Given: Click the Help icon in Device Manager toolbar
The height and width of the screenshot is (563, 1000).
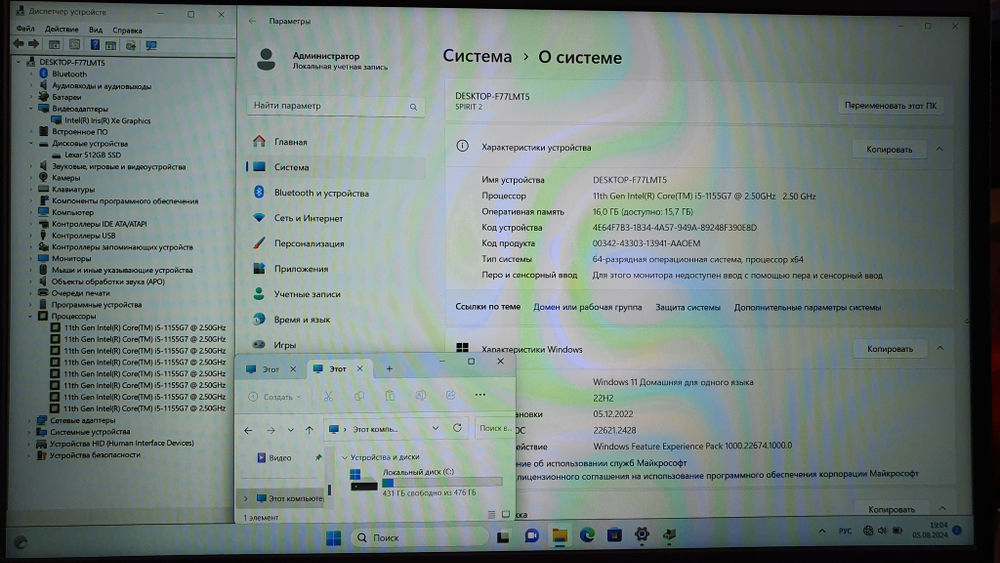Looking at the screenshot, I should click(x=94, y=45).
